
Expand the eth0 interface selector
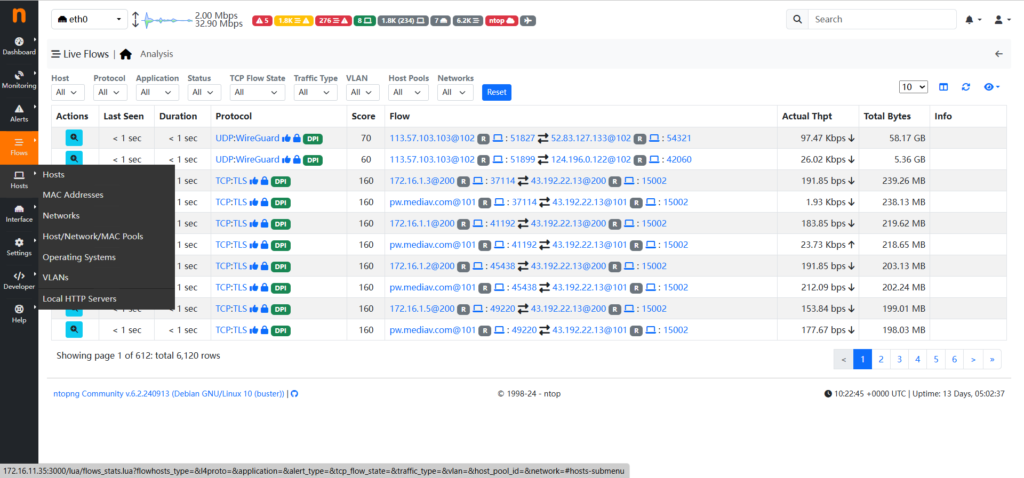click(x=89, y=19)
